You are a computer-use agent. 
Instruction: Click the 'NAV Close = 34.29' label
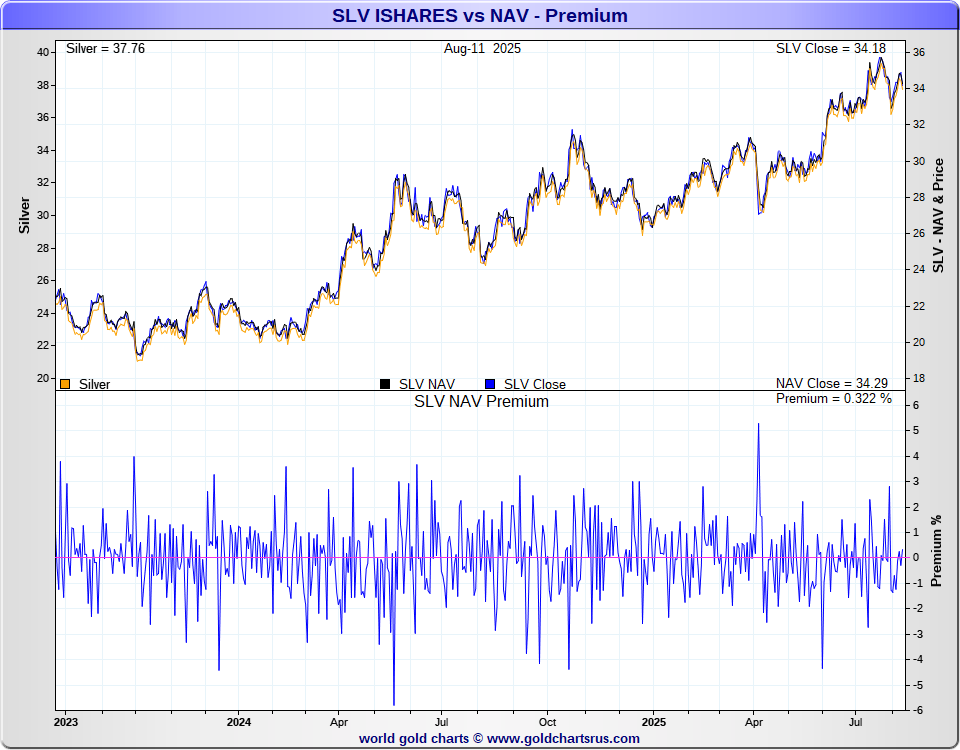point(831,383)
